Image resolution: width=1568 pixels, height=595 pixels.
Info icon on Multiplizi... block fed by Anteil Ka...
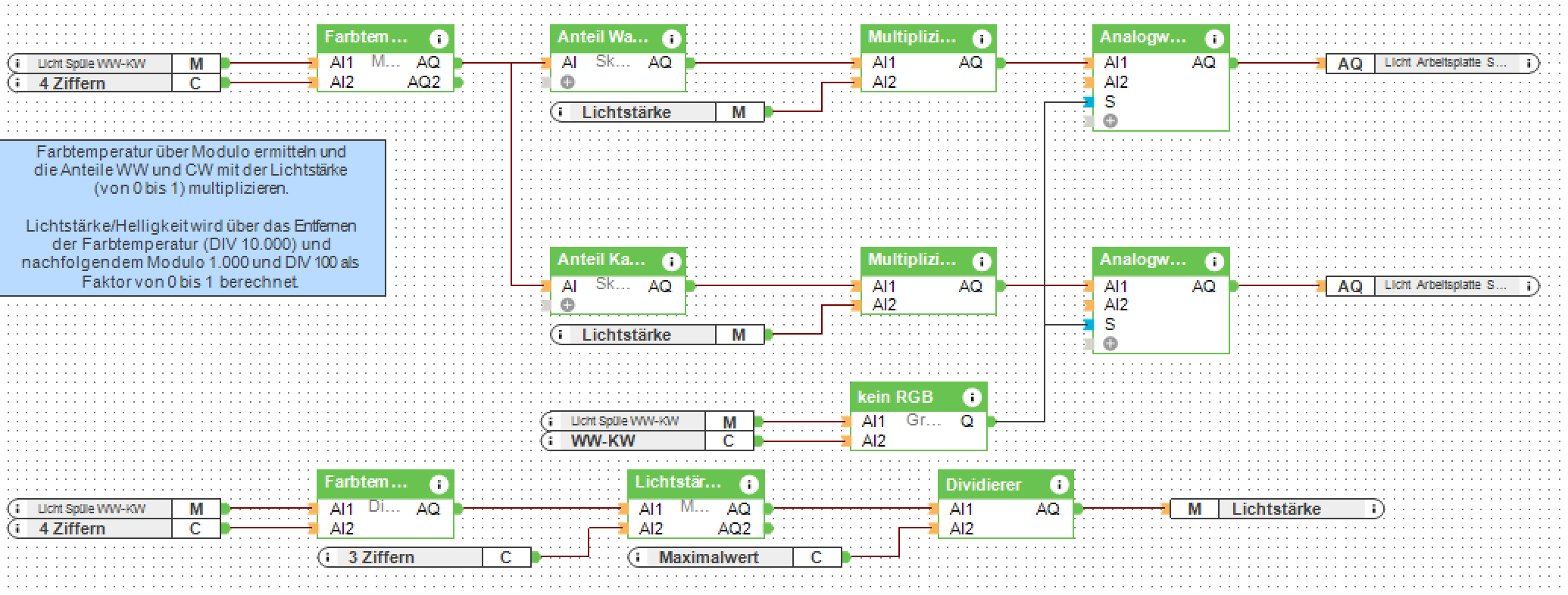tap(981, 262)
